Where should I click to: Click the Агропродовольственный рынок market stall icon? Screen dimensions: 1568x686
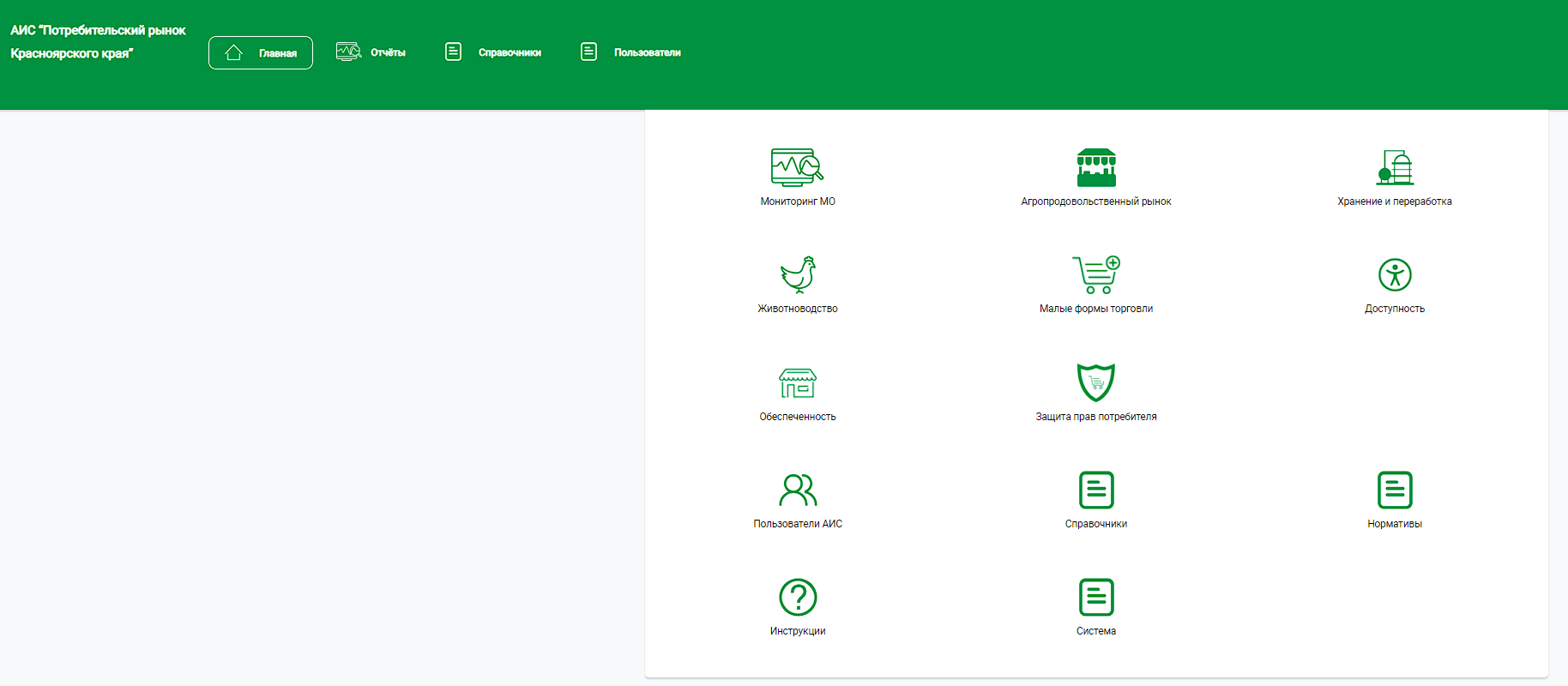click(1096, 167)
